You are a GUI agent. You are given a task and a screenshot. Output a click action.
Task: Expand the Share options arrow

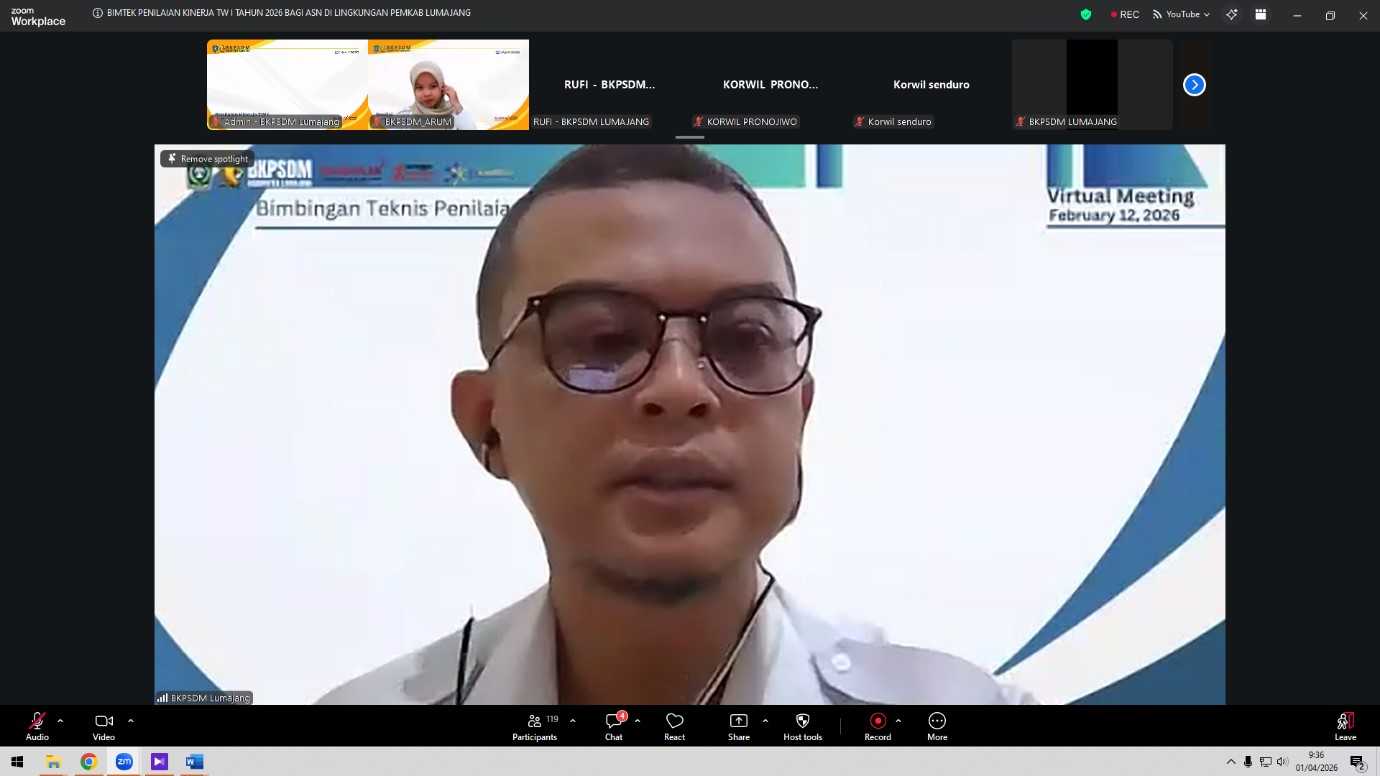pyautogui.click(x=765, y=720)
